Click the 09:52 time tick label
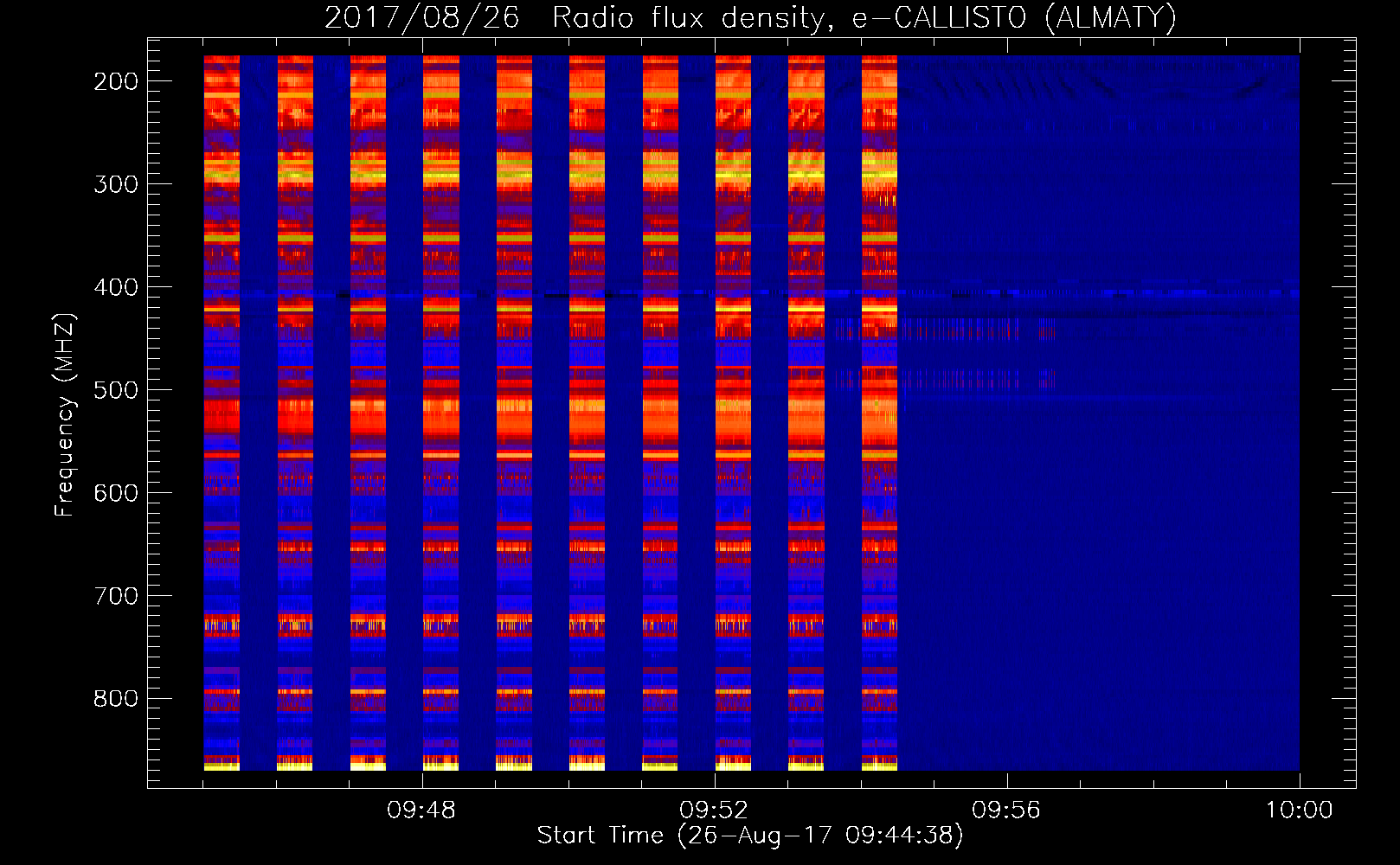The image size is (1400, 865). click(714, 811)
